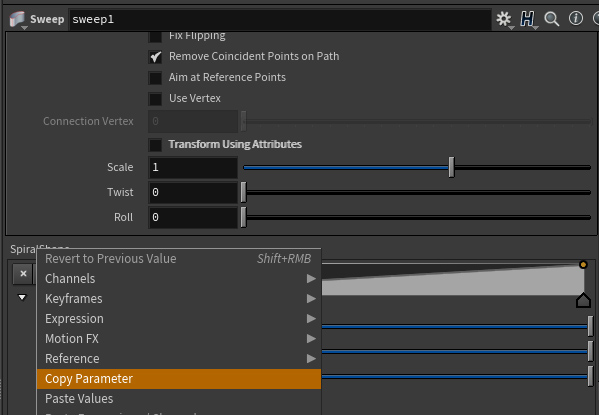Viewport: 599px width, 415px height.
Task: Expand the ramp point controls triangle
Action: tap(22, 297)
